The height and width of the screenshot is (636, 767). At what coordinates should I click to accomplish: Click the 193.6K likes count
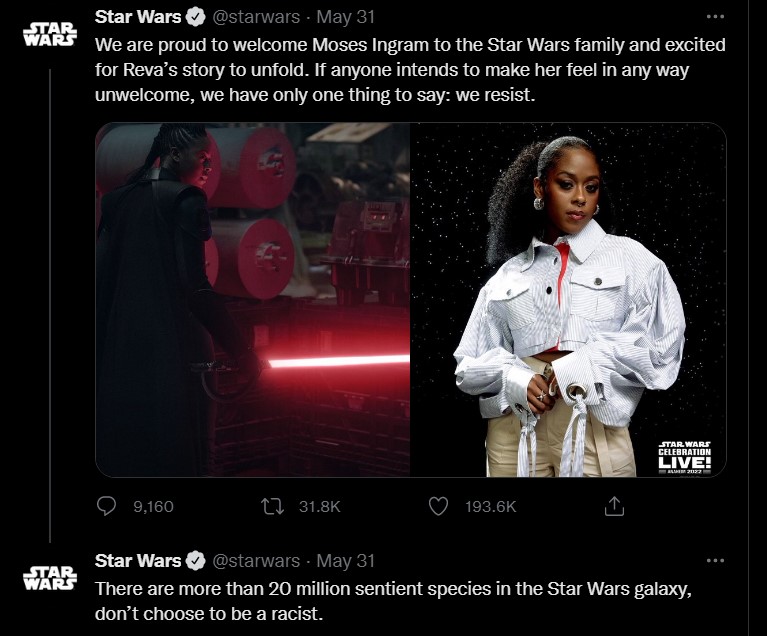coord(491,506)
